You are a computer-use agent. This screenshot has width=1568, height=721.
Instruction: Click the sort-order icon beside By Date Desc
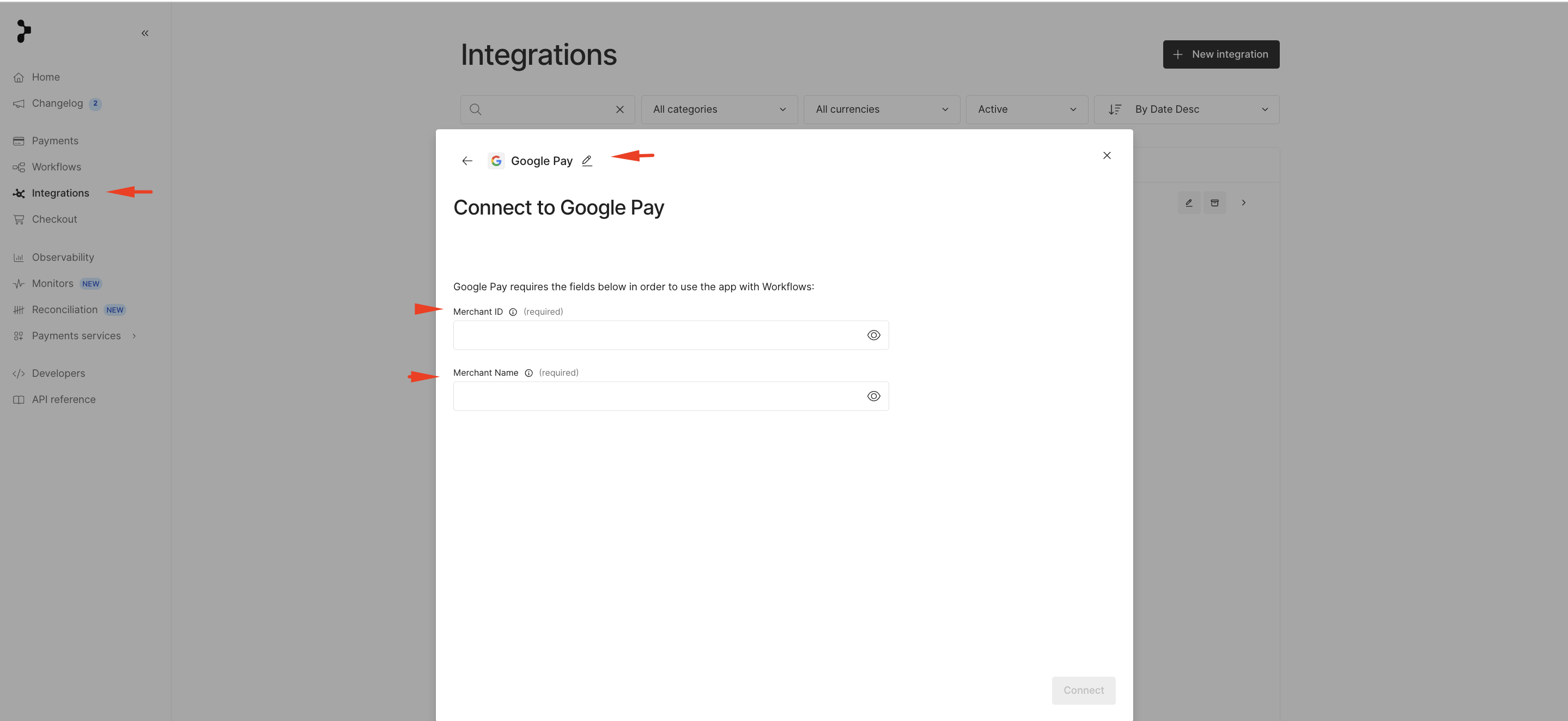click(1115, 109)
